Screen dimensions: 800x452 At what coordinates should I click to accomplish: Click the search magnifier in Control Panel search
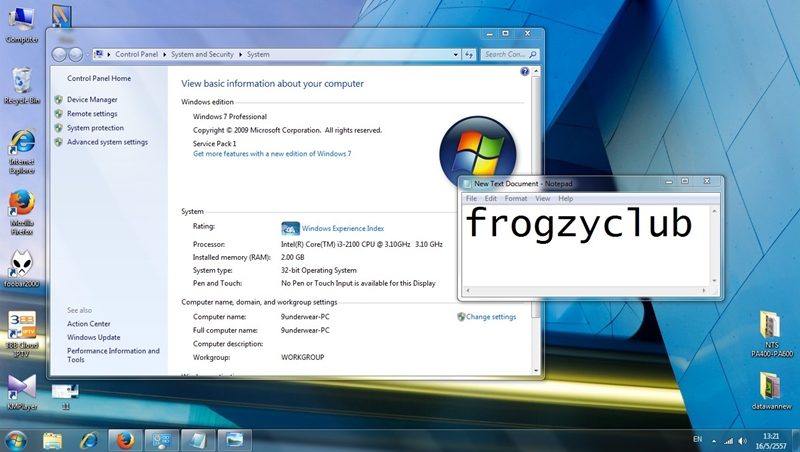533,54
